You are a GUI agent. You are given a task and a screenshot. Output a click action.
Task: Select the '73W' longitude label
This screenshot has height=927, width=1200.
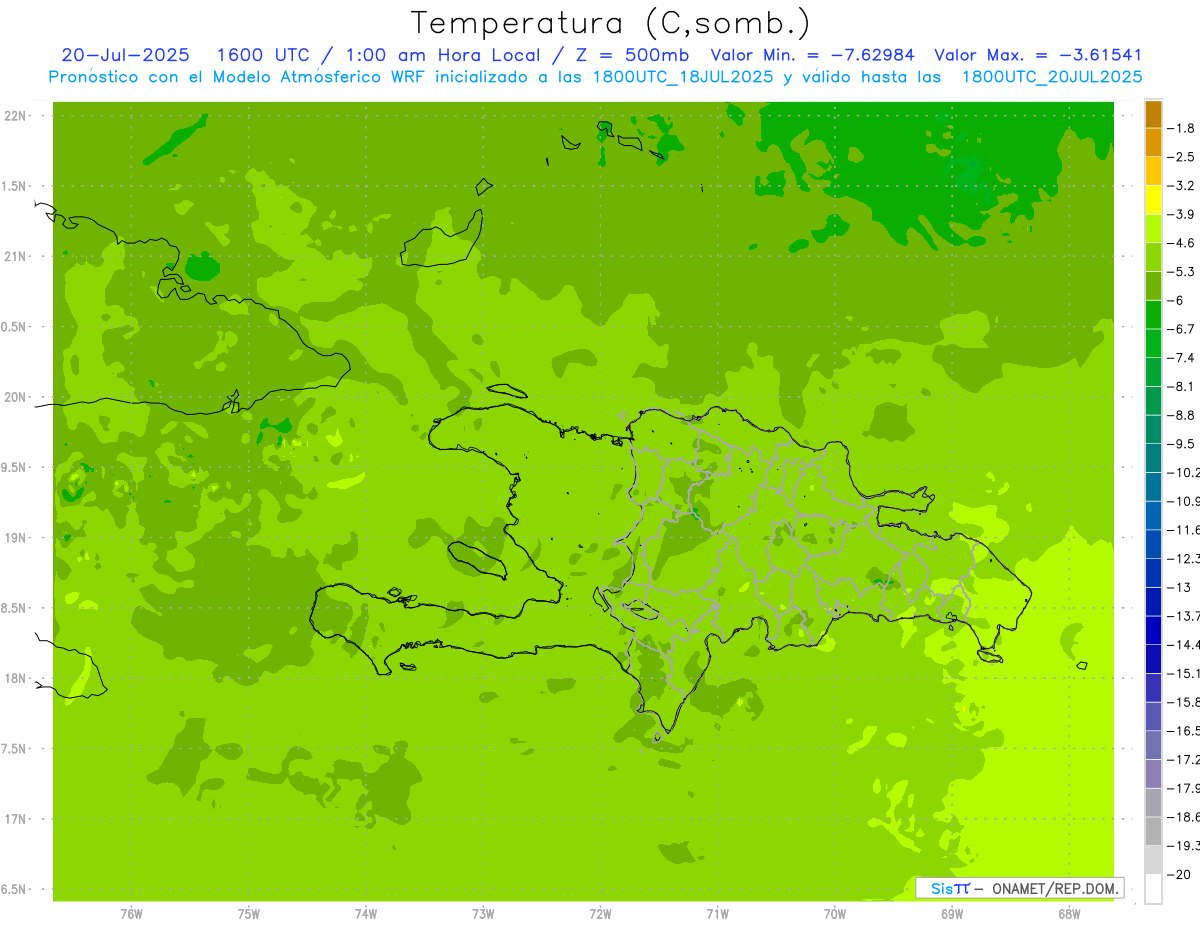[483, 913]
